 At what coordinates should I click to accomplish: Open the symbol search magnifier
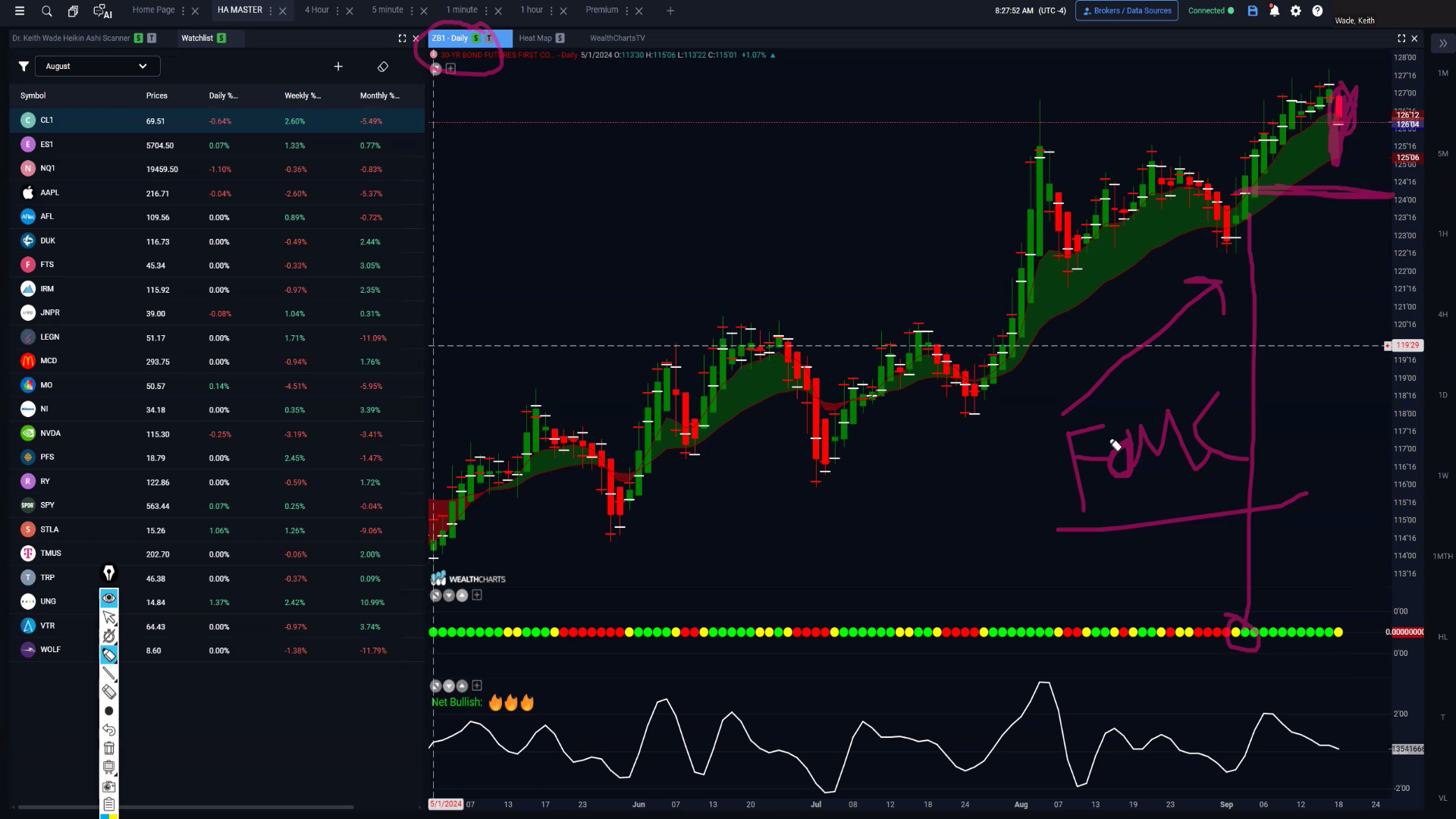pos(47,11)
